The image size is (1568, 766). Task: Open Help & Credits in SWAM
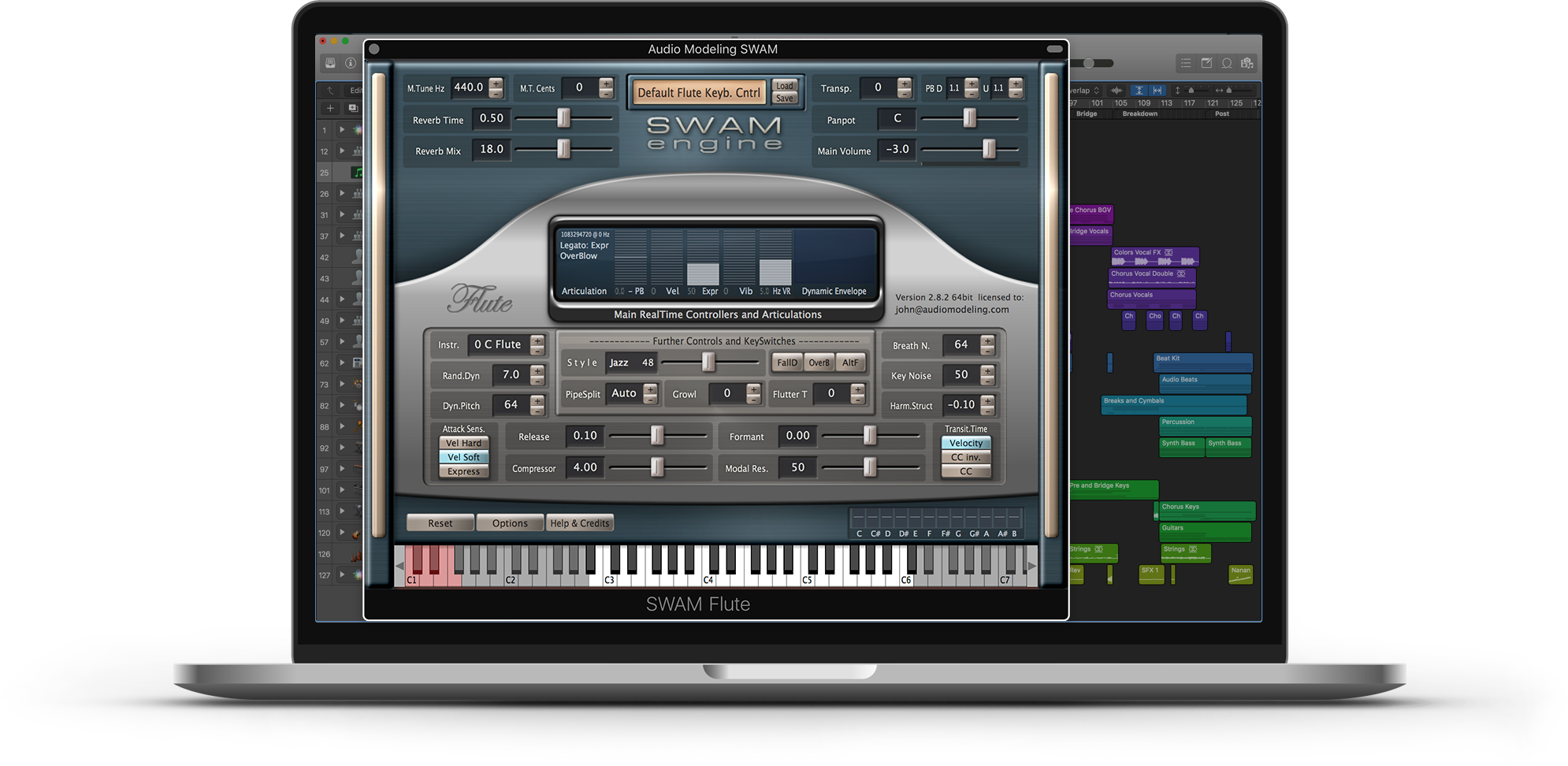[580, 522]
